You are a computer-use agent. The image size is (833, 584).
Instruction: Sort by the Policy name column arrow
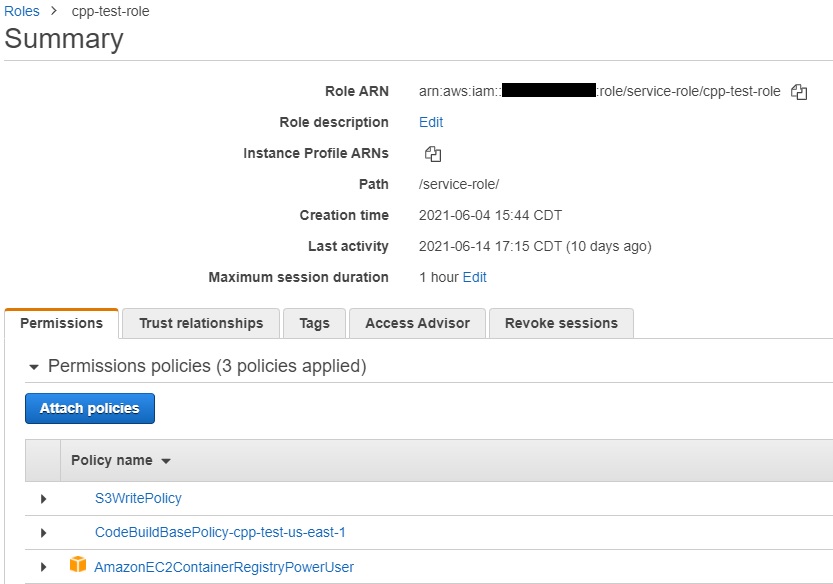[166, 461]
